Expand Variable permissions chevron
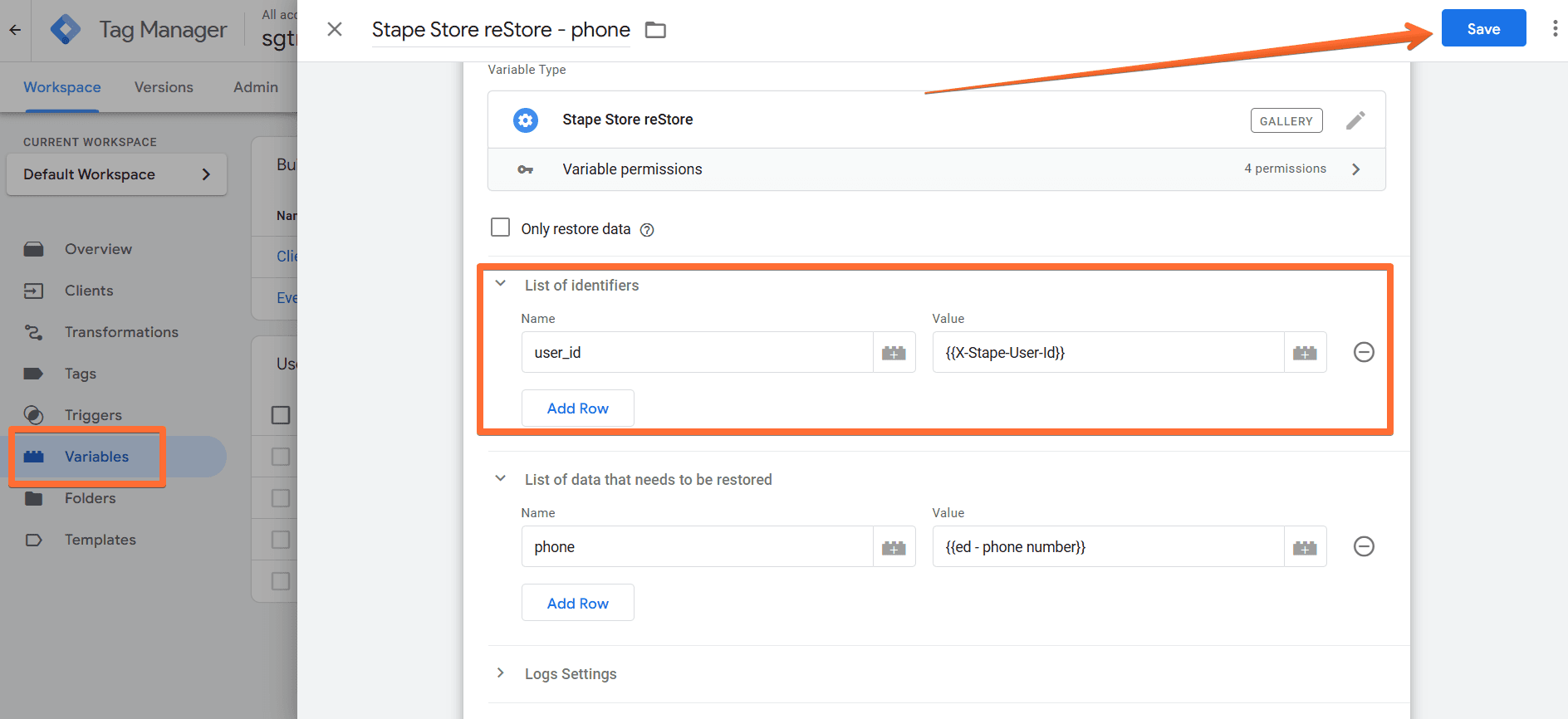1568x719 pixels. (x=1356, y=169)
